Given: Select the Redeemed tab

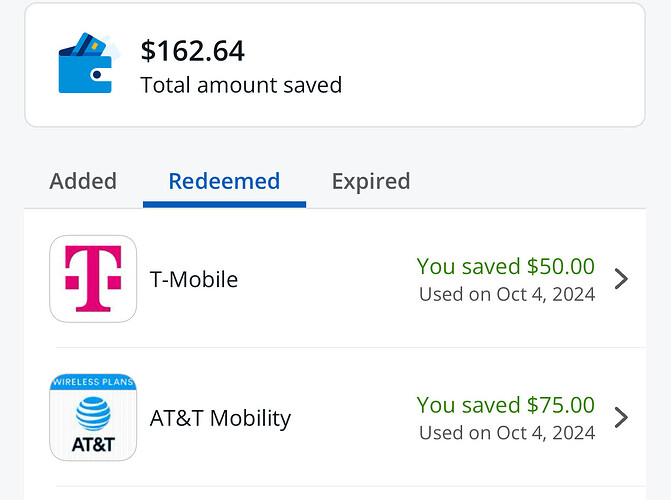Looking at the screenshot, I should (x=224, y=181).
